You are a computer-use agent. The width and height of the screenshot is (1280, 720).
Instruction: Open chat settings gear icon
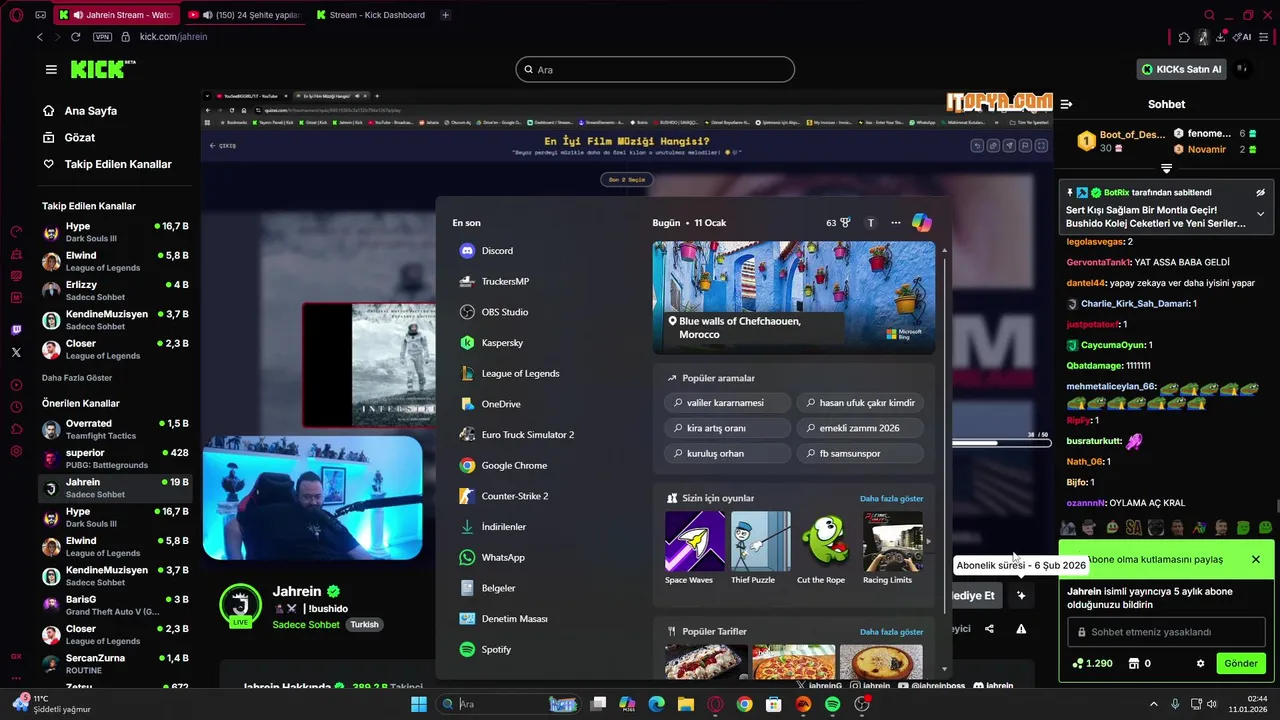pyautogui.click(x=1200, y=663)
